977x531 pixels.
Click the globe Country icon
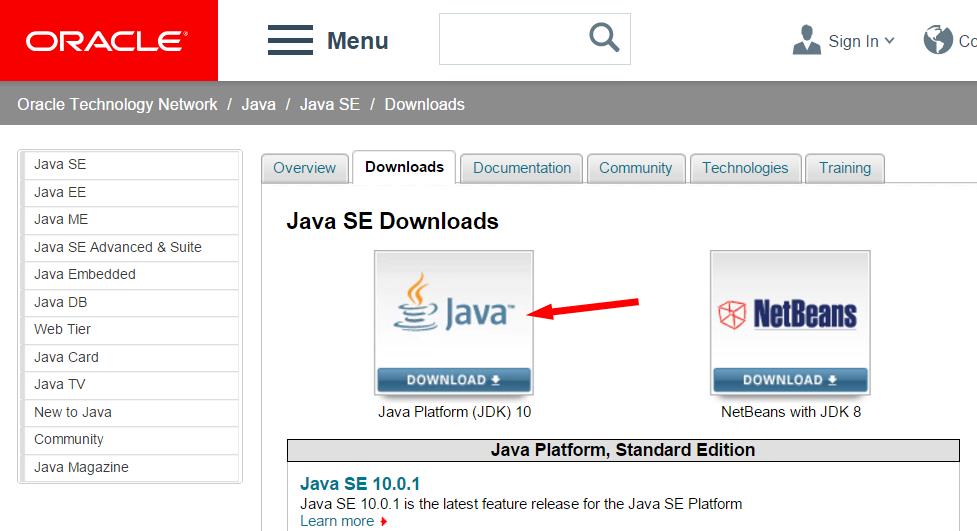click(938, 40)
